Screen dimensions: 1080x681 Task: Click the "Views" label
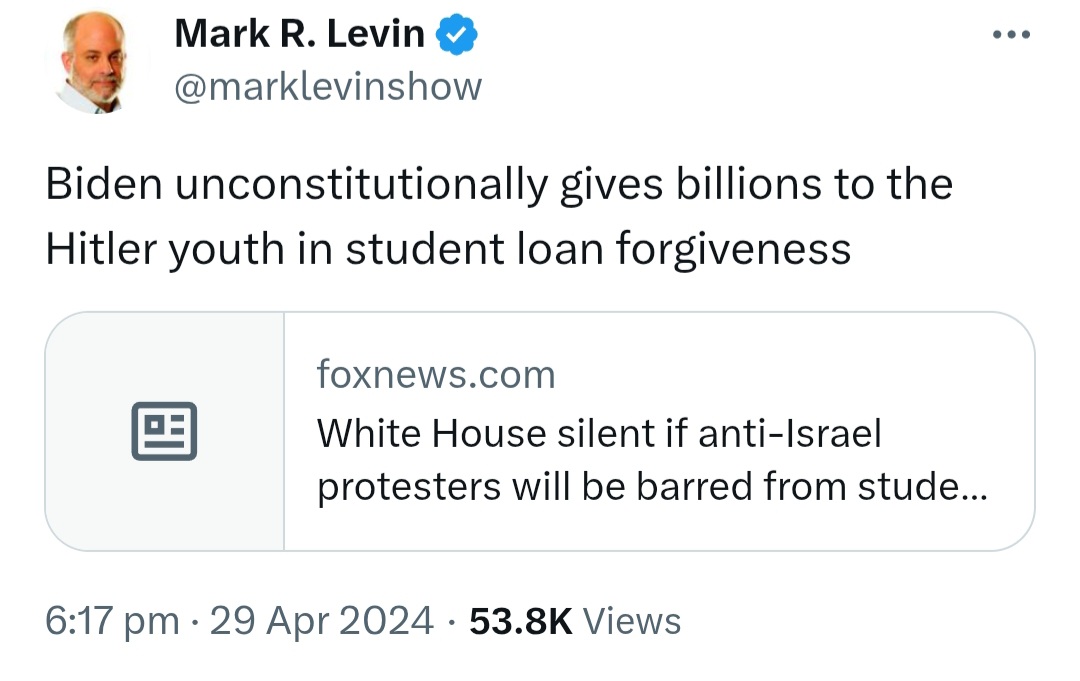coord(632,621)
